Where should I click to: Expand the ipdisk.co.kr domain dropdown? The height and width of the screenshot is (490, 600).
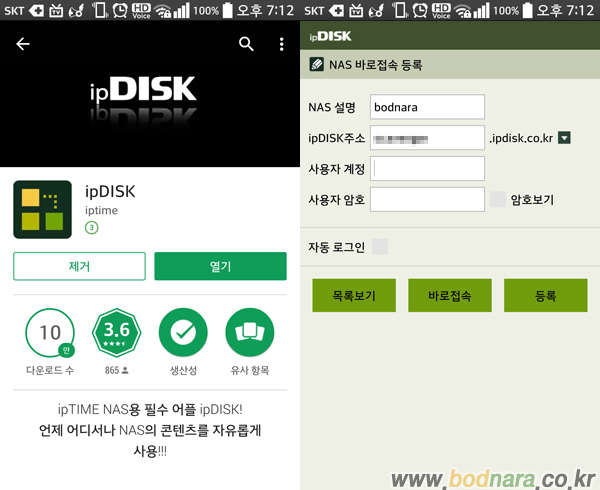click(564, 137)
